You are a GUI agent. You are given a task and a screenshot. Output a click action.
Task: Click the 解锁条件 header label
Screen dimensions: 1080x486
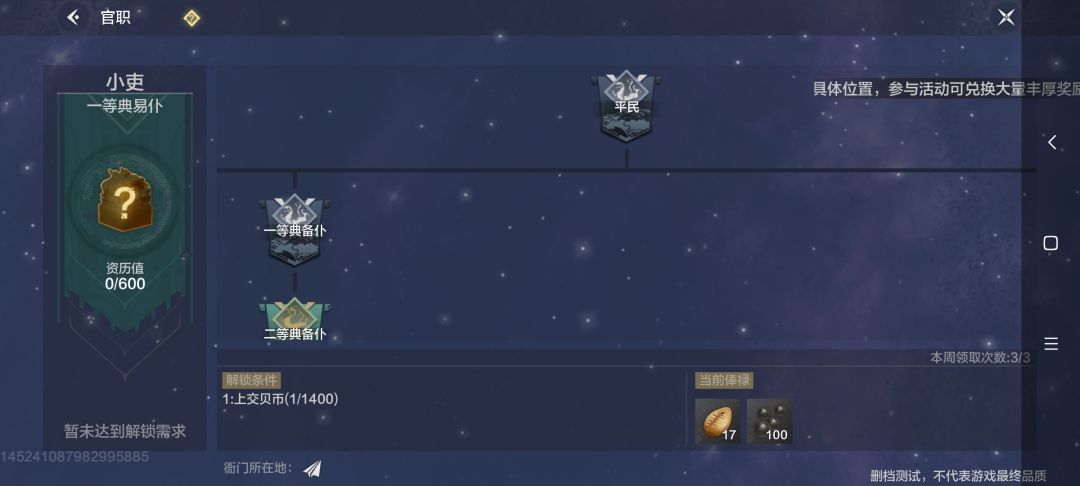pyautogui.click(x=251, y=381)
